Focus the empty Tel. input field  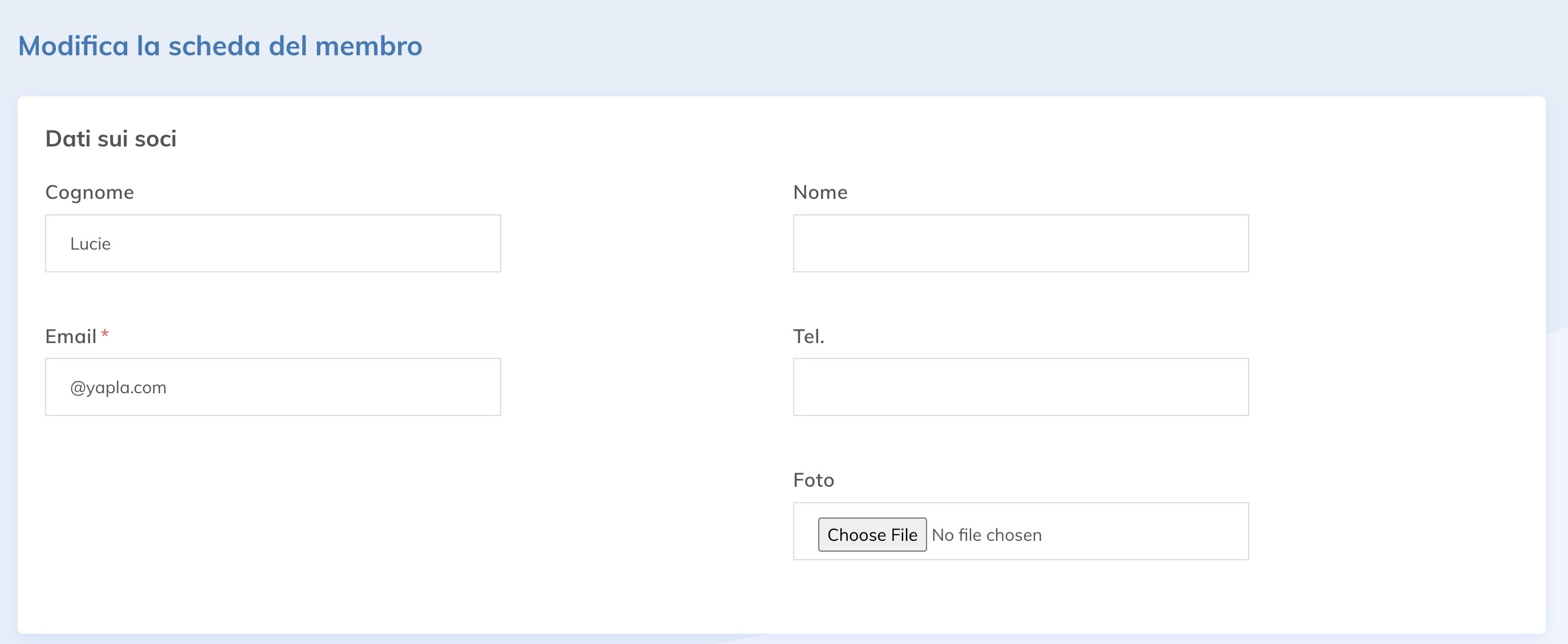click(1020, 387)
